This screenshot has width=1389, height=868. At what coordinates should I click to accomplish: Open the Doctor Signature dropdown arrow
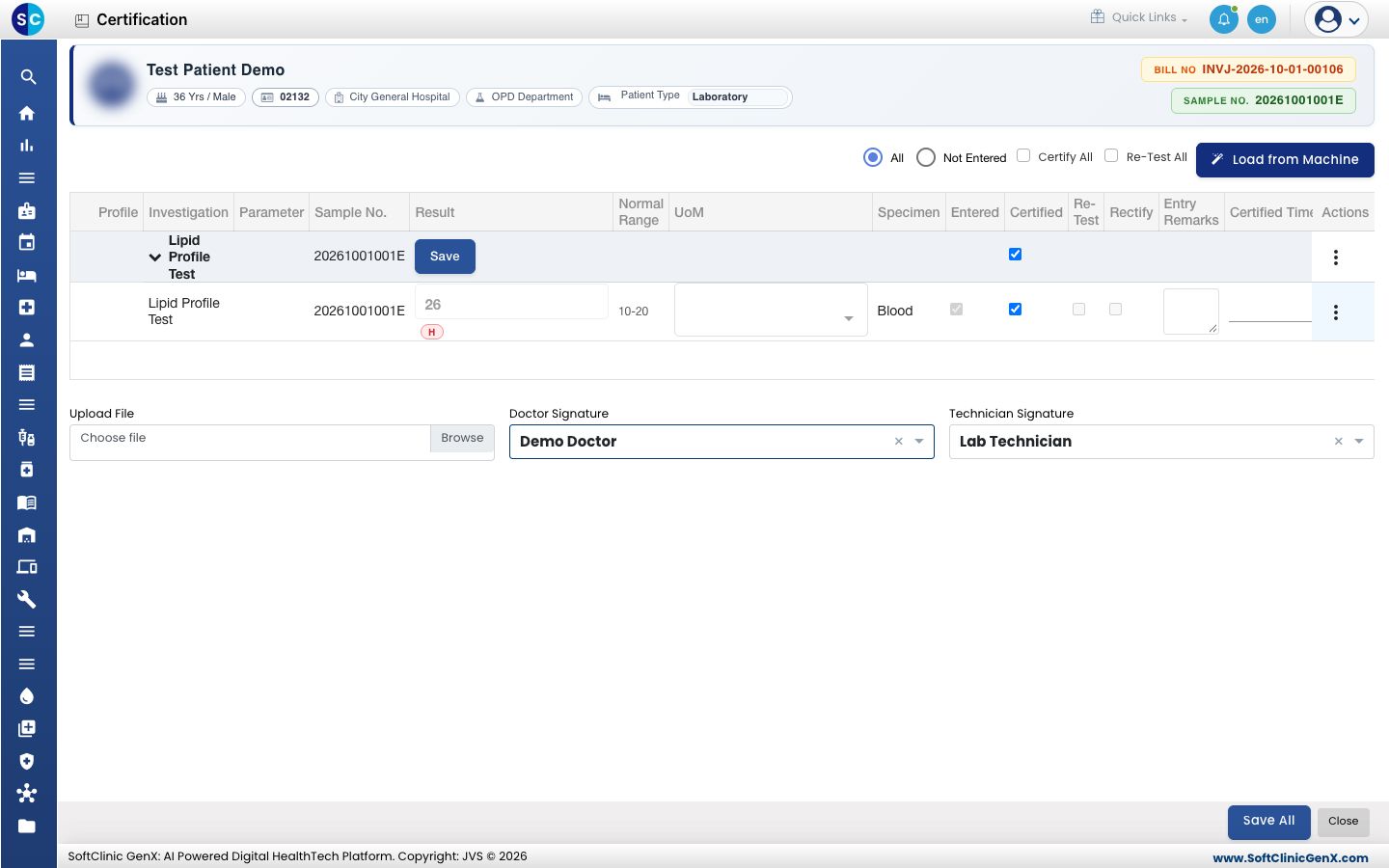tap(919, 442)
